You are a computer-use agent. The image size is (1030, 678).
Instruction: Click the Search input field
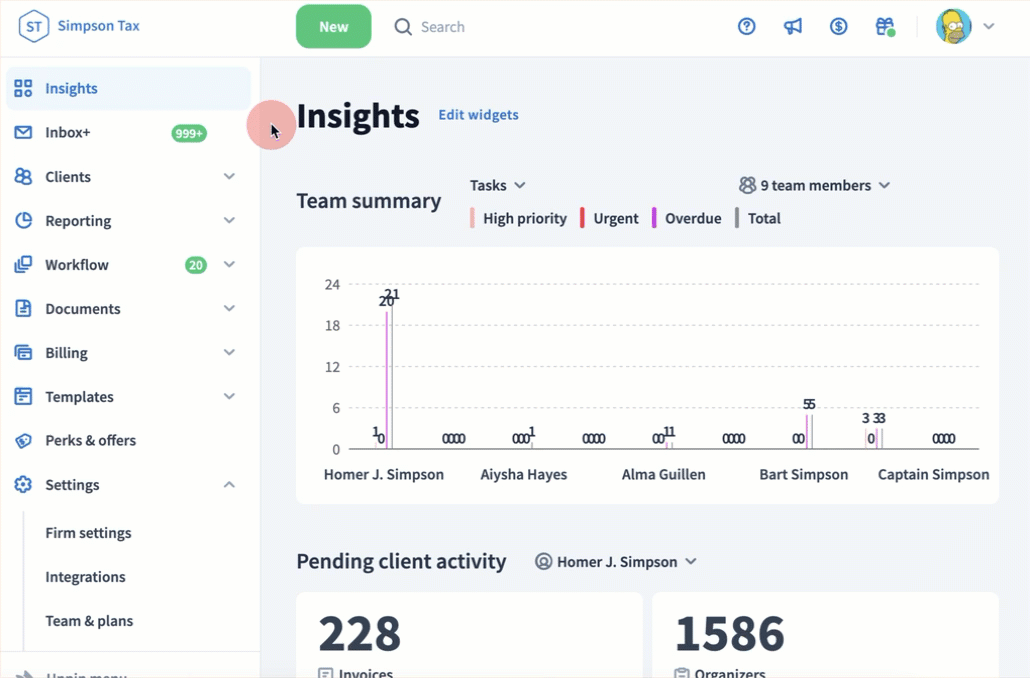(x=500, y=27)
